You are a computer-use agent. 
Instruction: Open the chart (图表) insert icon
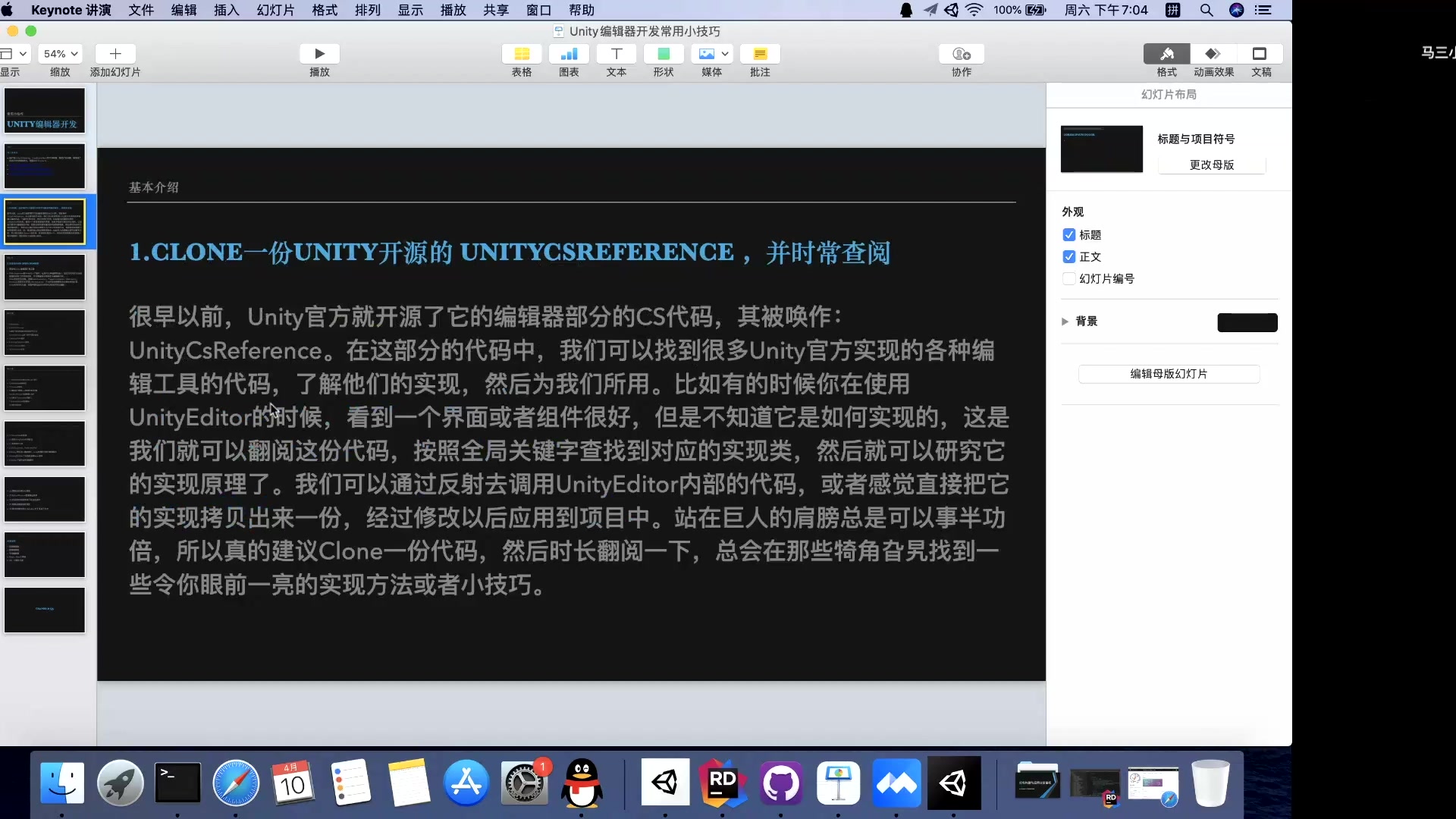pos(569,54)
